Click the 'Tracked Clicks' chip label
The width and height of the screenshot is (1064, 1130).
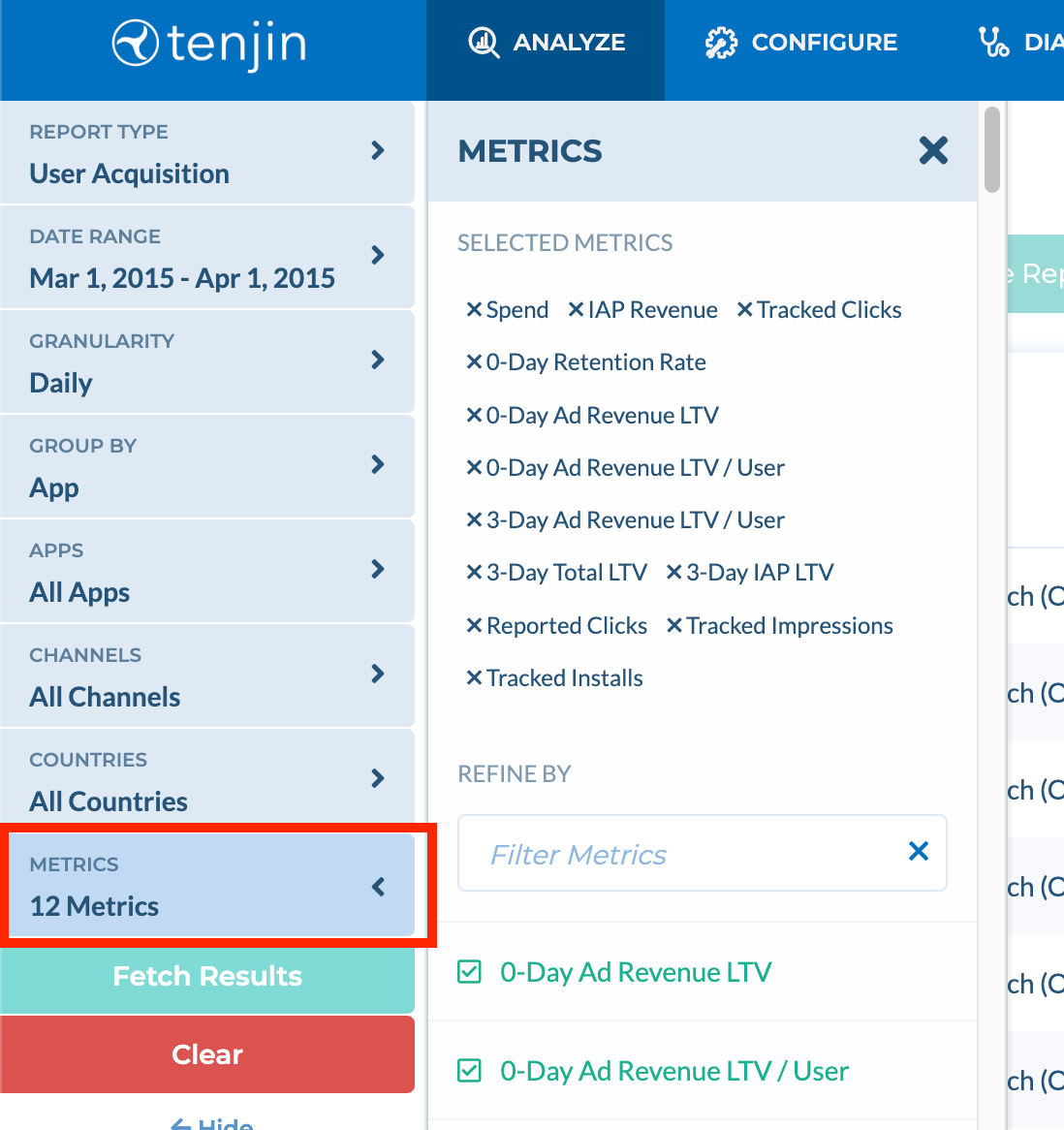click(x=829, y=310)
